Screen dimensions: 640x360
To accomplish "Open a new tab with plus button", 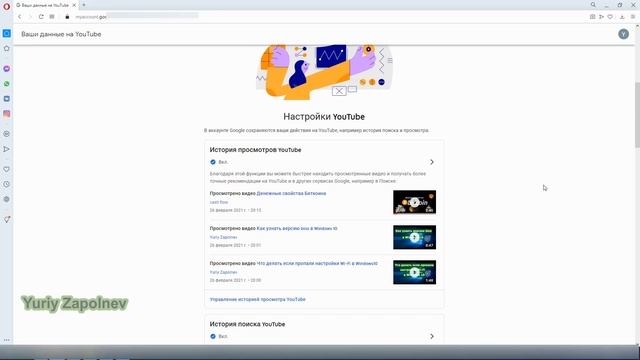I will pyautogui.click(x=84, y=5).
